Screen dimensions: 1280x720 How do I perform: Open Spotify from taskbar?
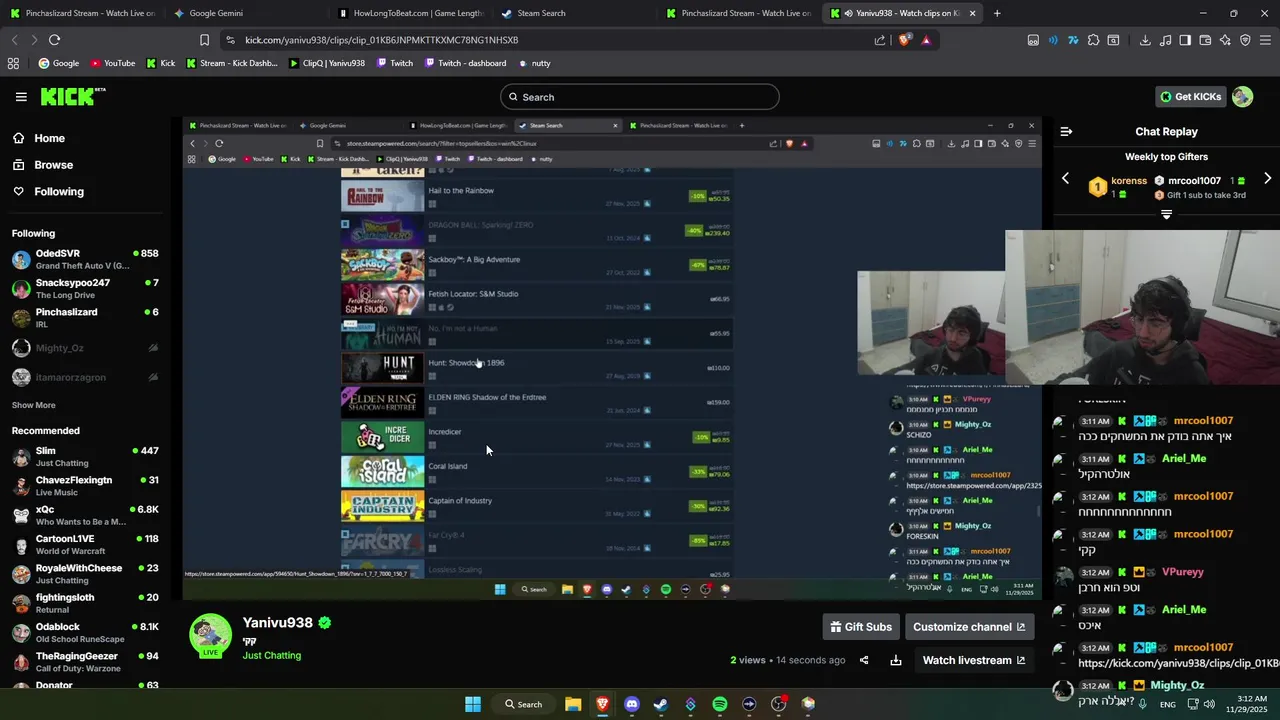click(720, 704)
